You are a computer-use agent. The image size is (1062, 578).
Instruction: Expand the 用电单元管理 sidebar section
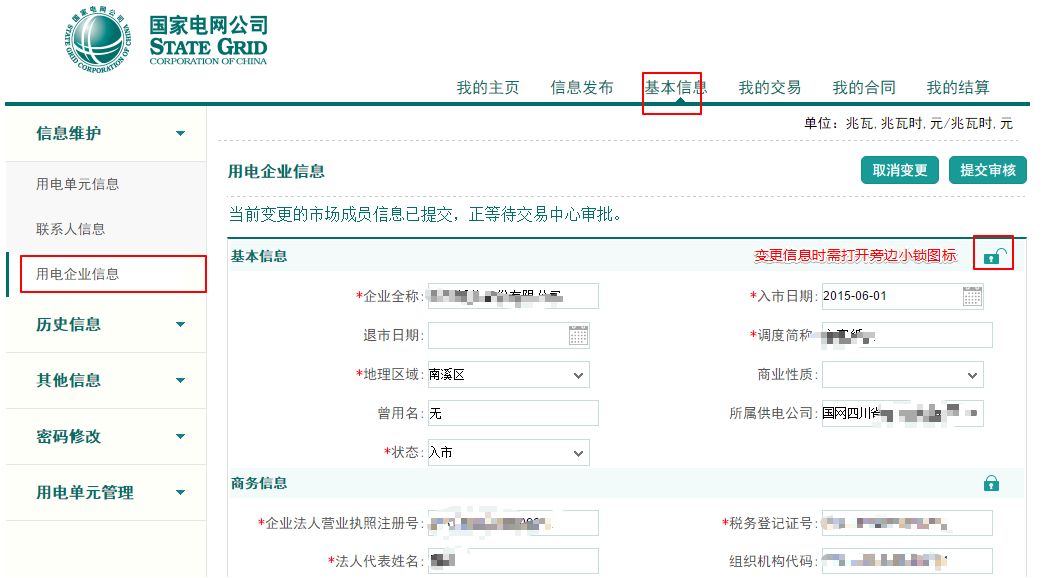click(180, 492)
